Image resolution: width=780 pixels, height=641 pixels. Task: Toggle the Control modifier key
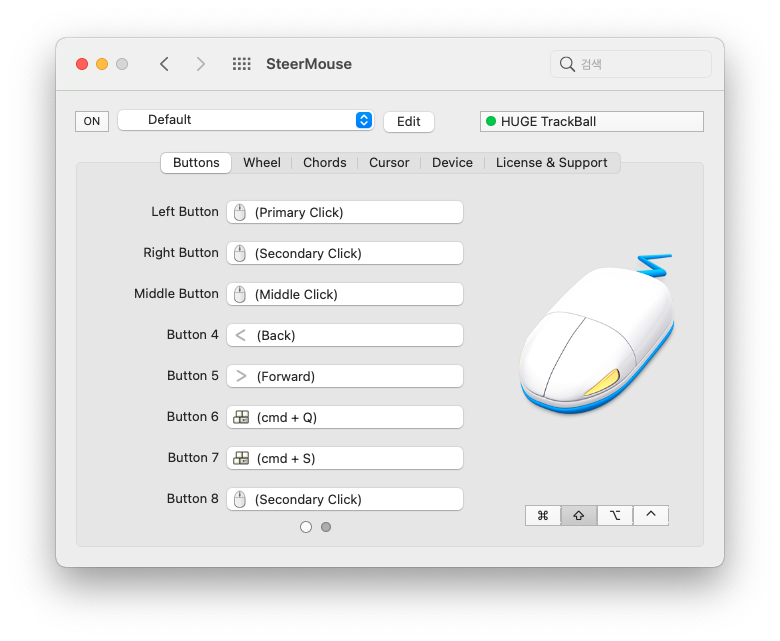coord(651,515)
